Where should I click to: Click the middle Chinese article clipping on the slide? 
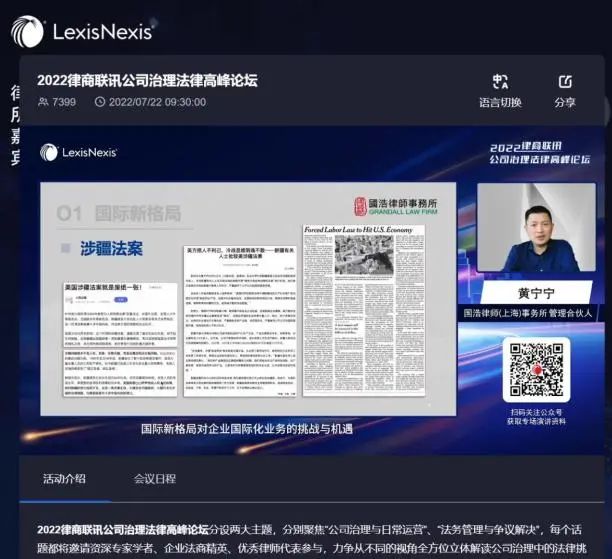click(240, 321)
